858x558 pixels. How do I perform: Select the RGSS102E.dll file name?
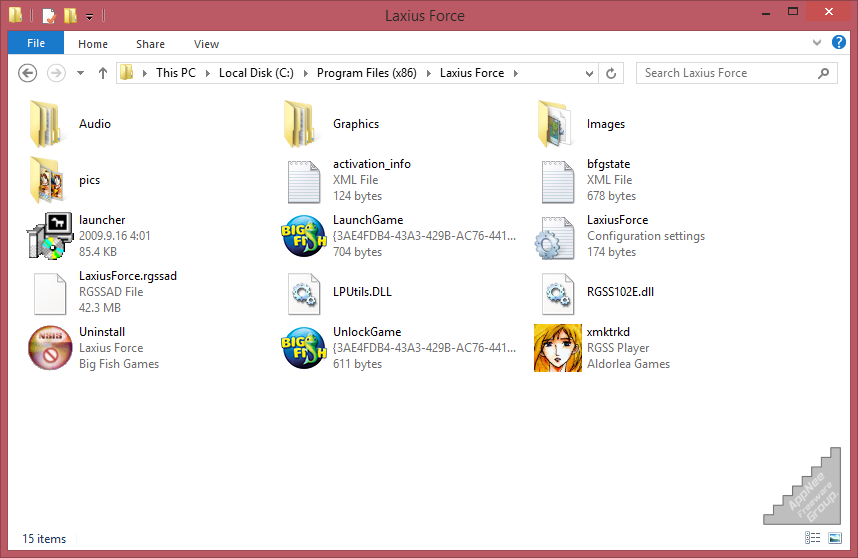pyautogui.click(x=621, y=292)
